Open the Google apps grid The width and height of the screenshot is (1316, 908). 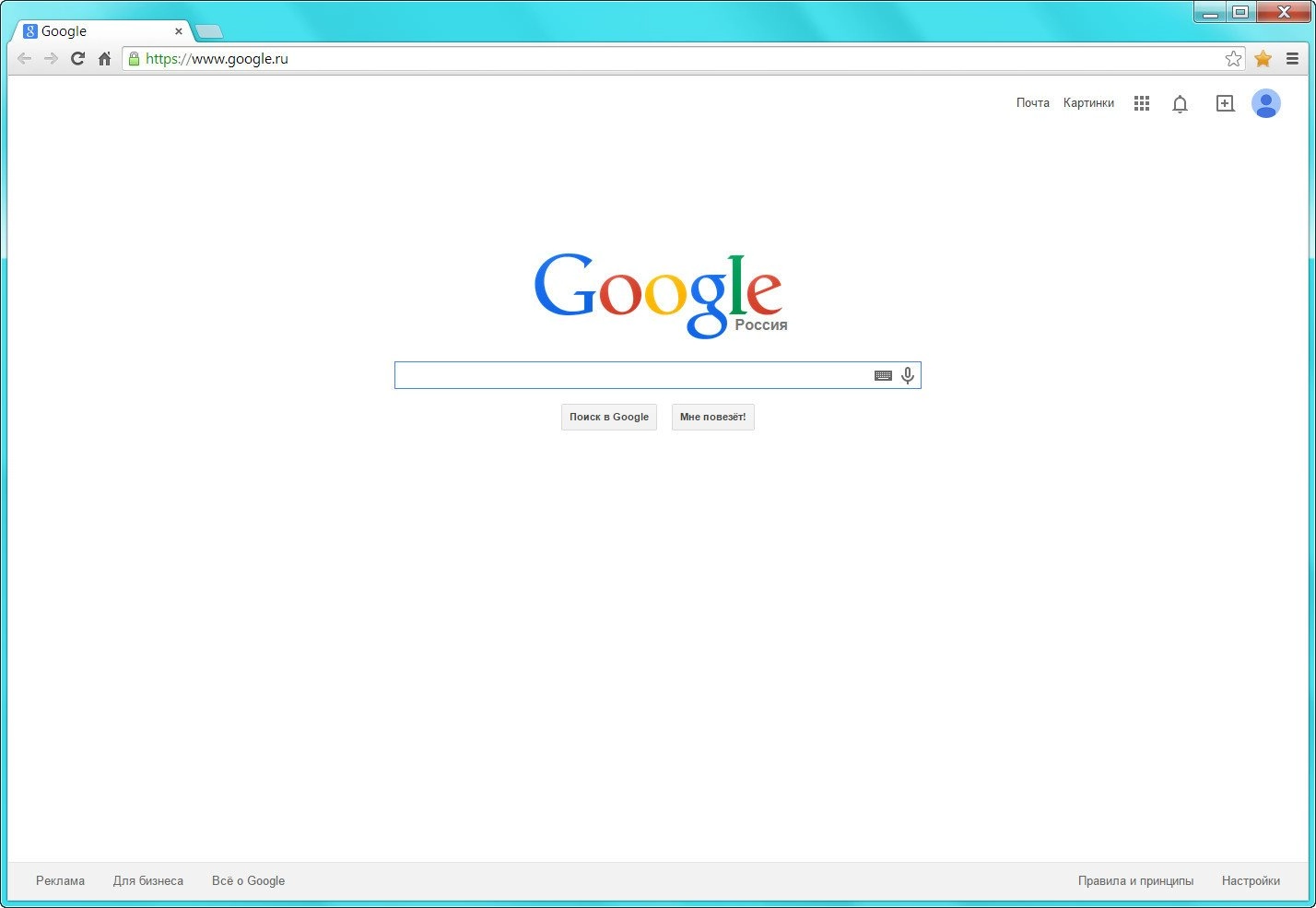[x=1142, y=103]
